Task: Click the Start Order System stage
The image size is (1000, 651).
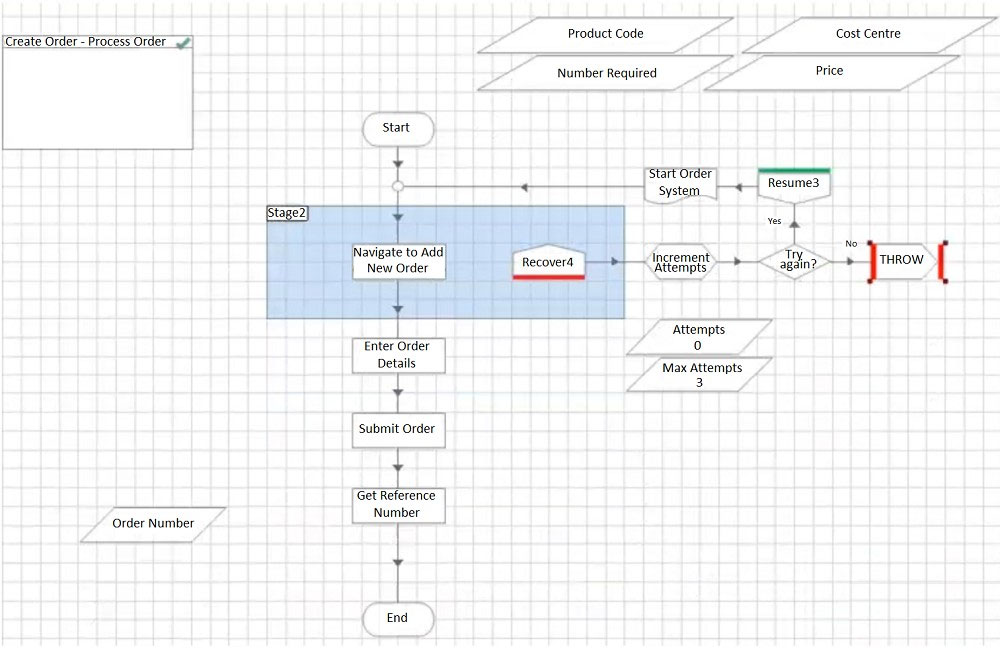Action: click(680, 183)
